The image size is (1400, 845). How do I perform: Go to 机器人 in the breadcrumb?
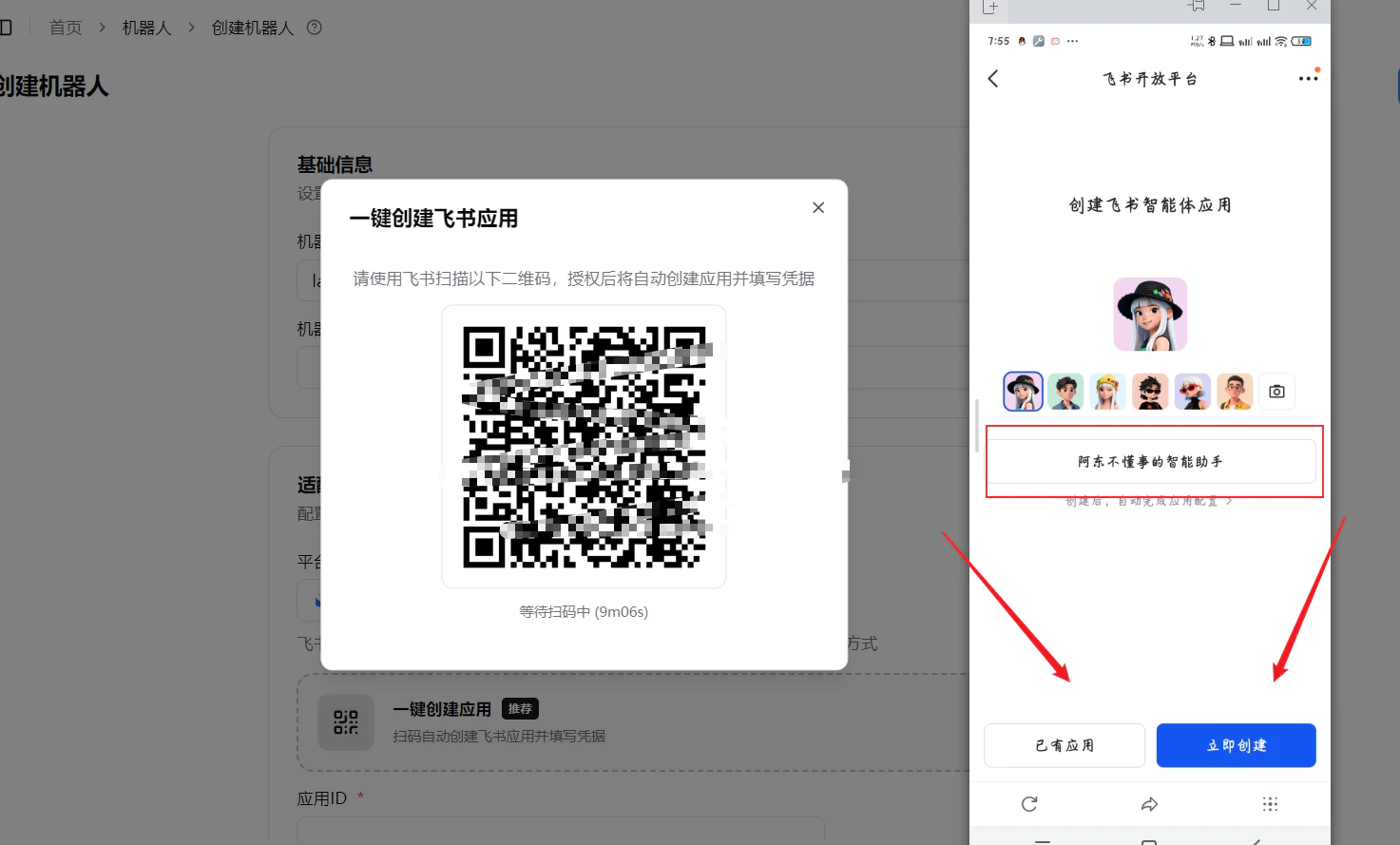click(147, 28)
